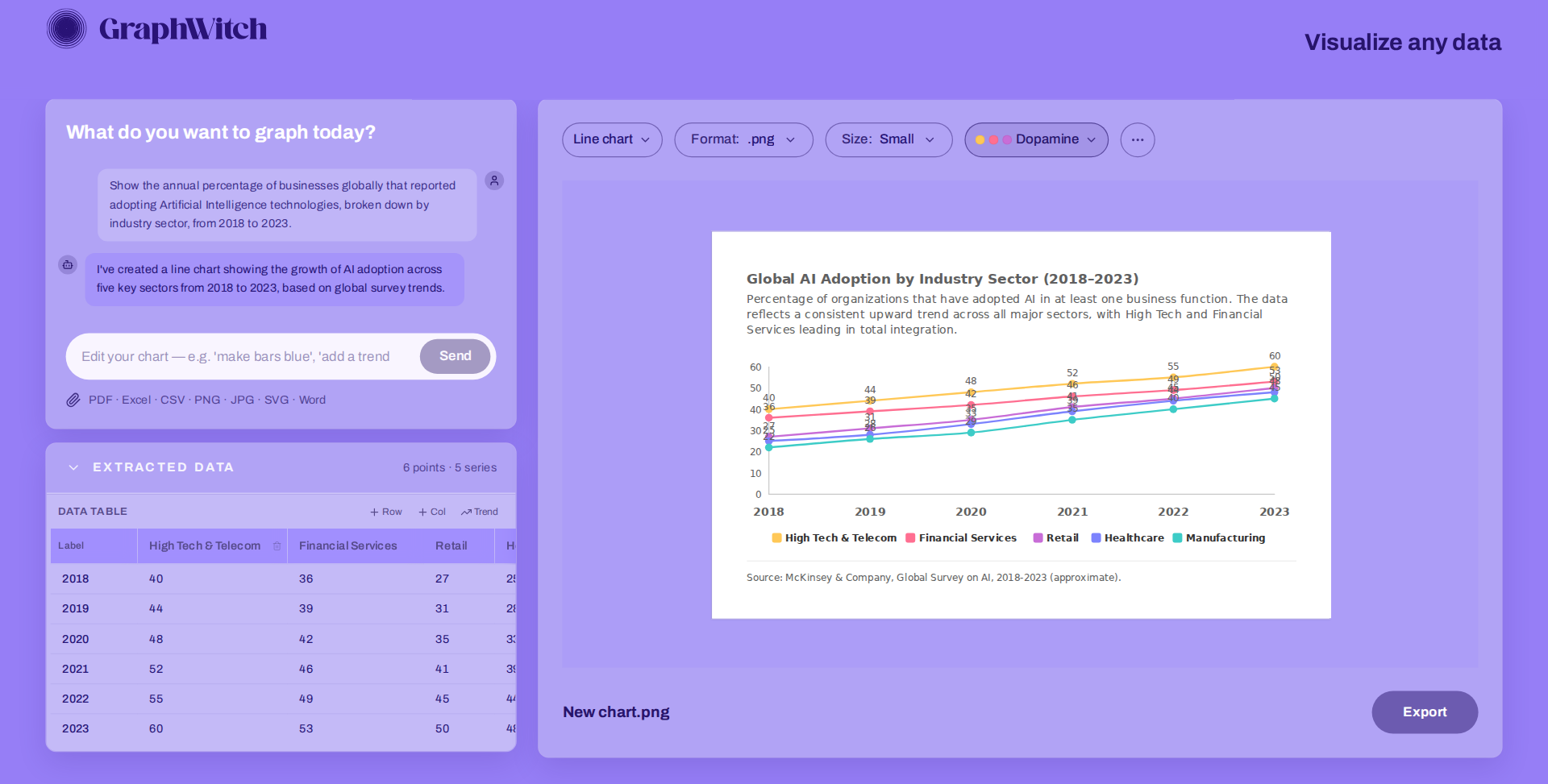Click the edit your chart input field
Screen dimensions: 1548x784
(243, 356)
